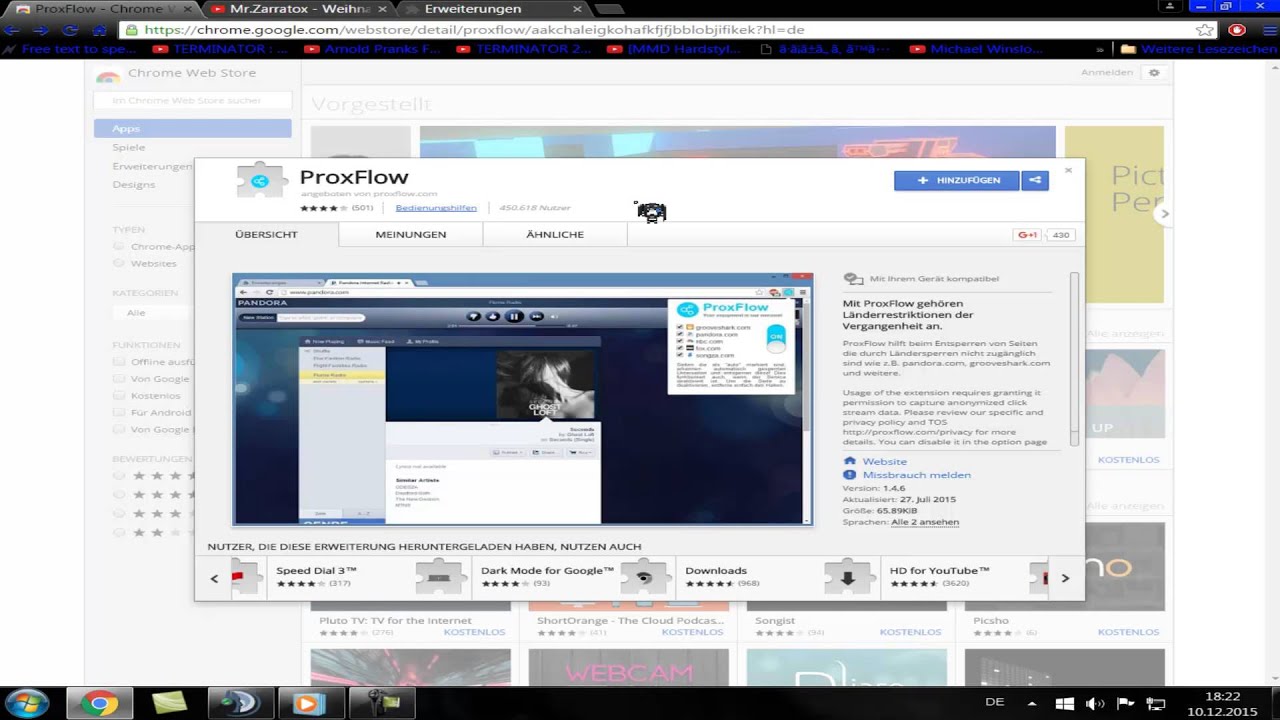Select Spiele in web store sidebar
This screenshot has width=1280, height=720.
point(129,147)
